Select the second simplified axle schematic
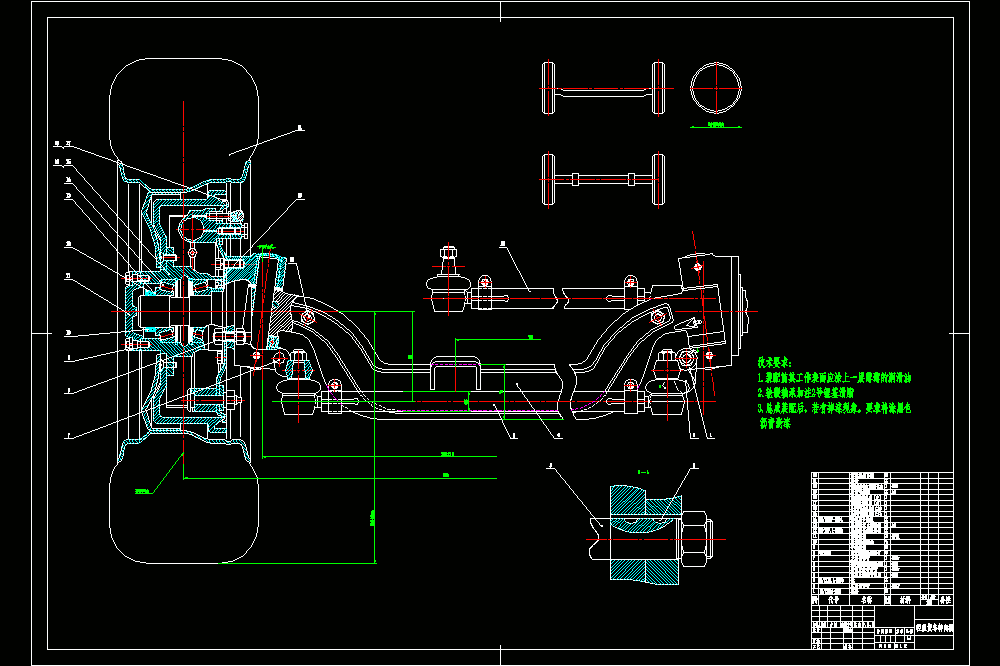1000x666 pixels. (603, 179)
